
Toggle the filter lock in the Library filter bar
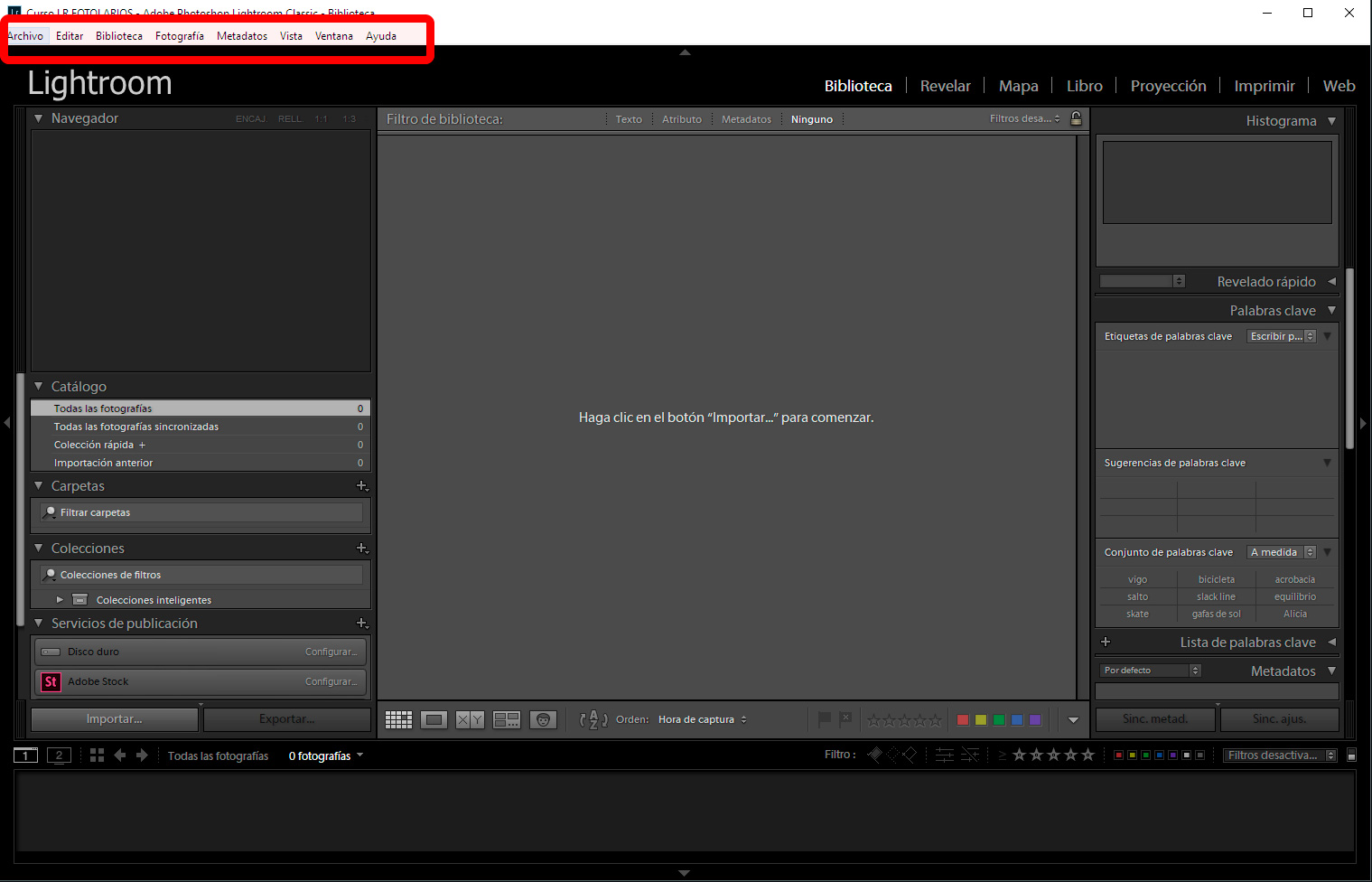pyautogui.click(x=1076, y=118)
